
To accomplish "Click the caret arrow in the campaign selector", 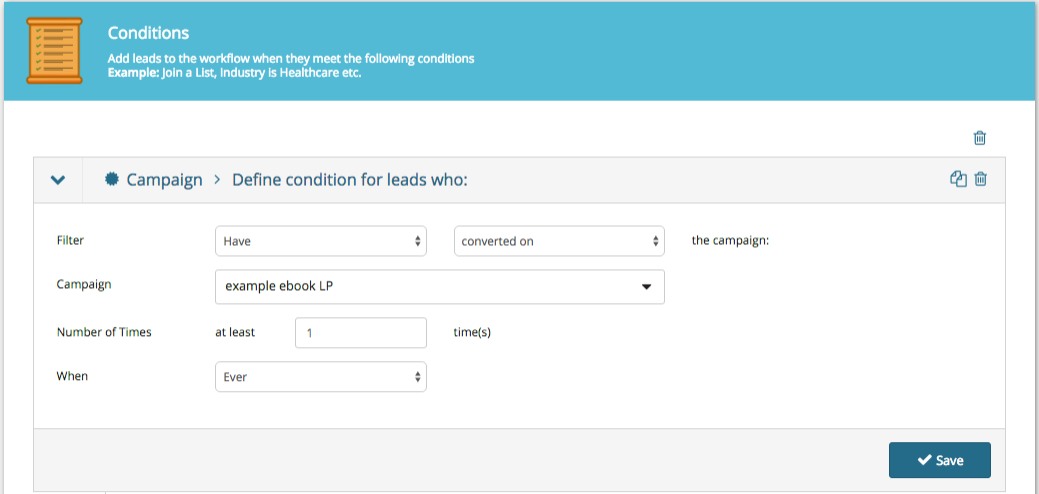I will click(x=647, y=287).
